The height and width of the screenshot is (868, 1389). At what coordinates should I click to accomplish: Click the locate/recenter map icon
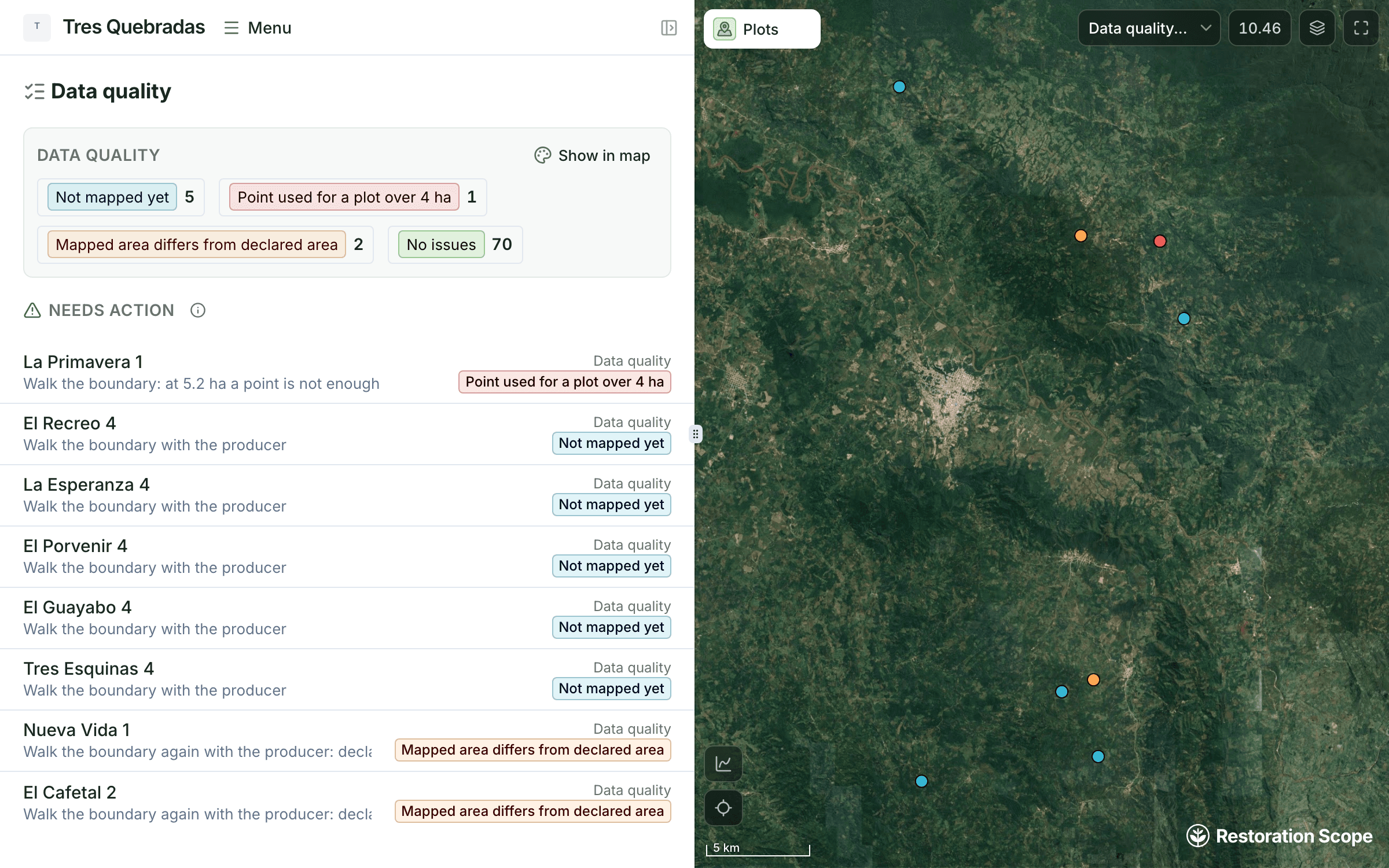pyautogui.click(x=723, y=808)
